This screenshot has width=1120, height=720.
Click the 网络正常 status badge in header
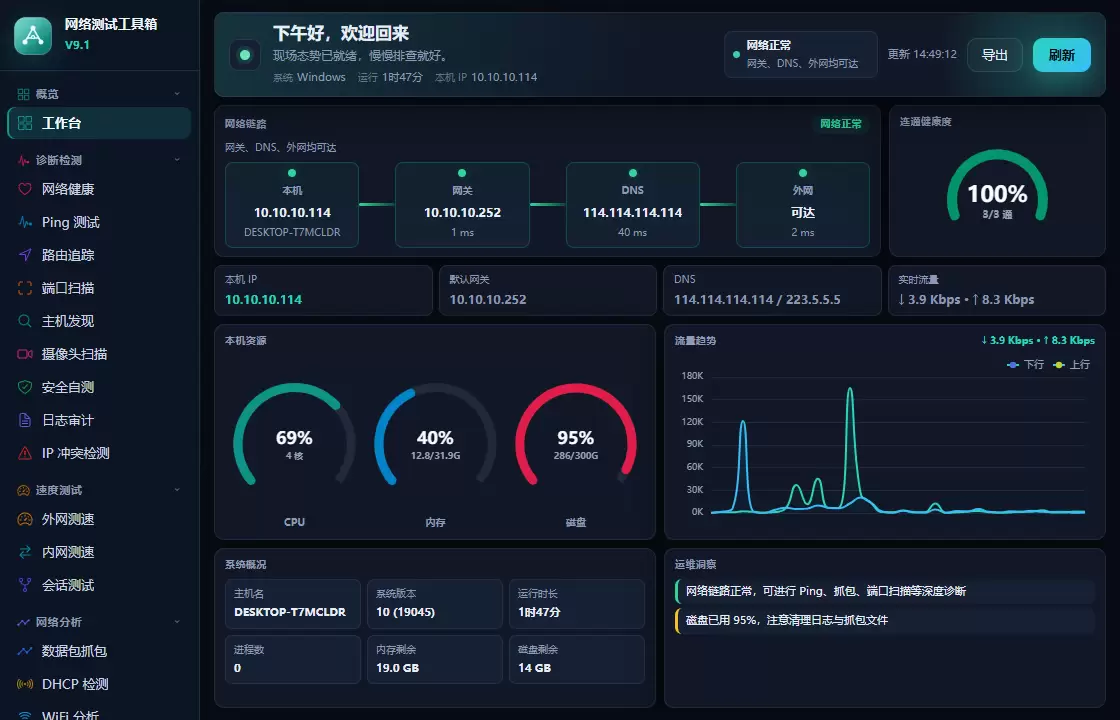point(801,54)
